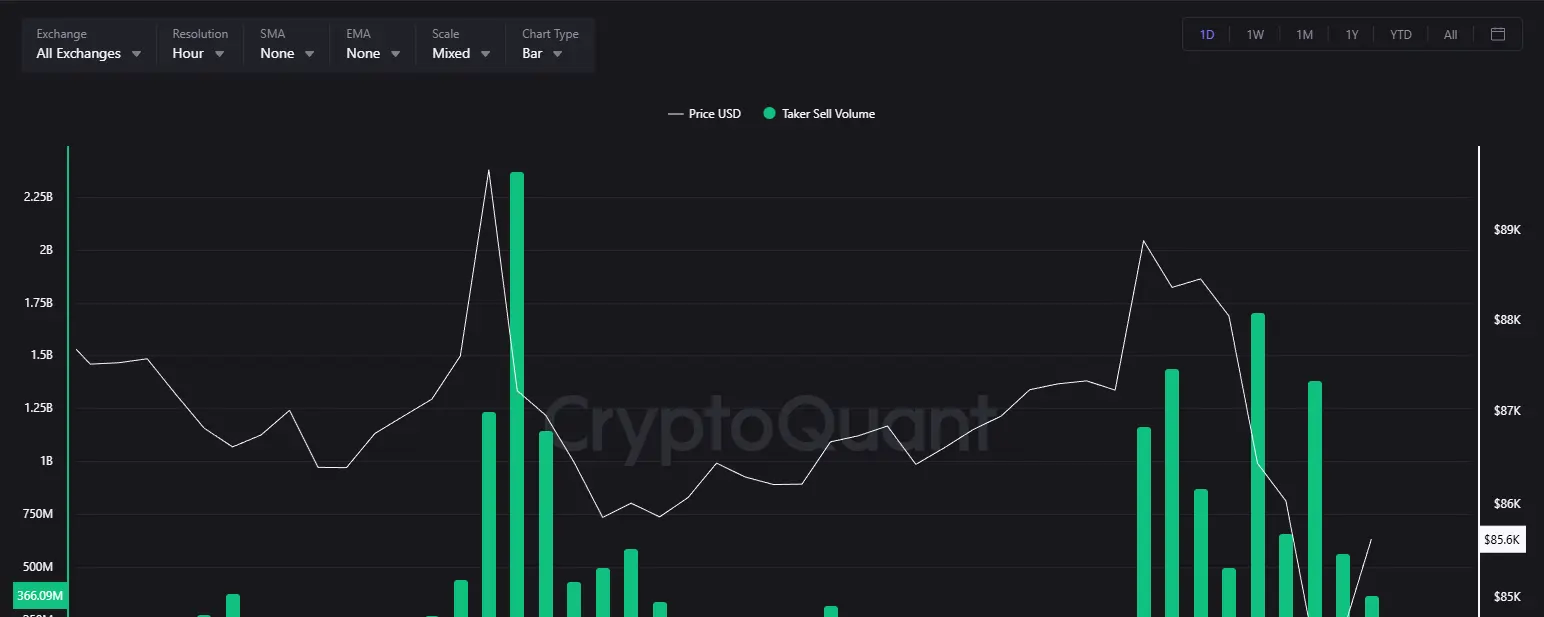Image resolution: width=1544 pixels, height=617 pixels.
Task: Switch to the 1M view
Action: 1304,33
